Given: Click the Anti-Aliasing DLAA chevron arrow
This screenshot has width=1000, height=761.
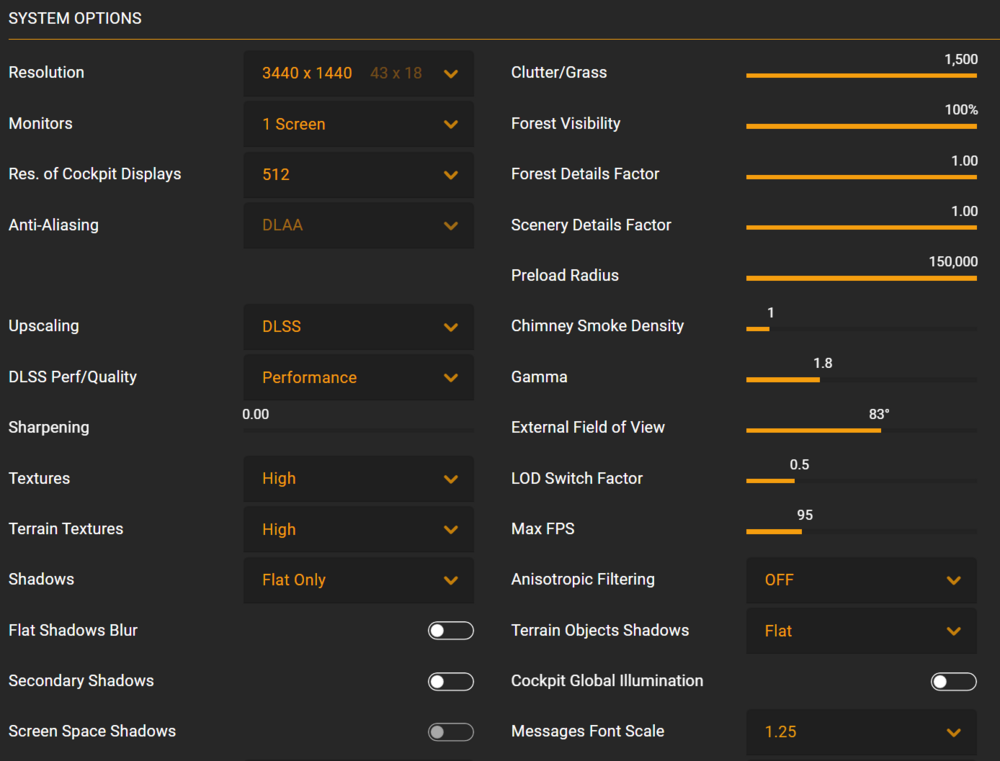Looking at the screenshot, I should [x=451, y=226].
